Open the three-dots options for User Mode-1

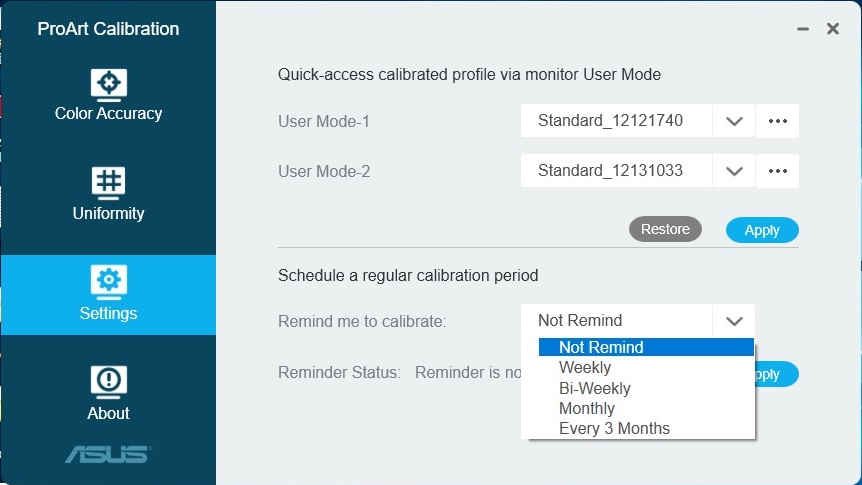(777, 121)
